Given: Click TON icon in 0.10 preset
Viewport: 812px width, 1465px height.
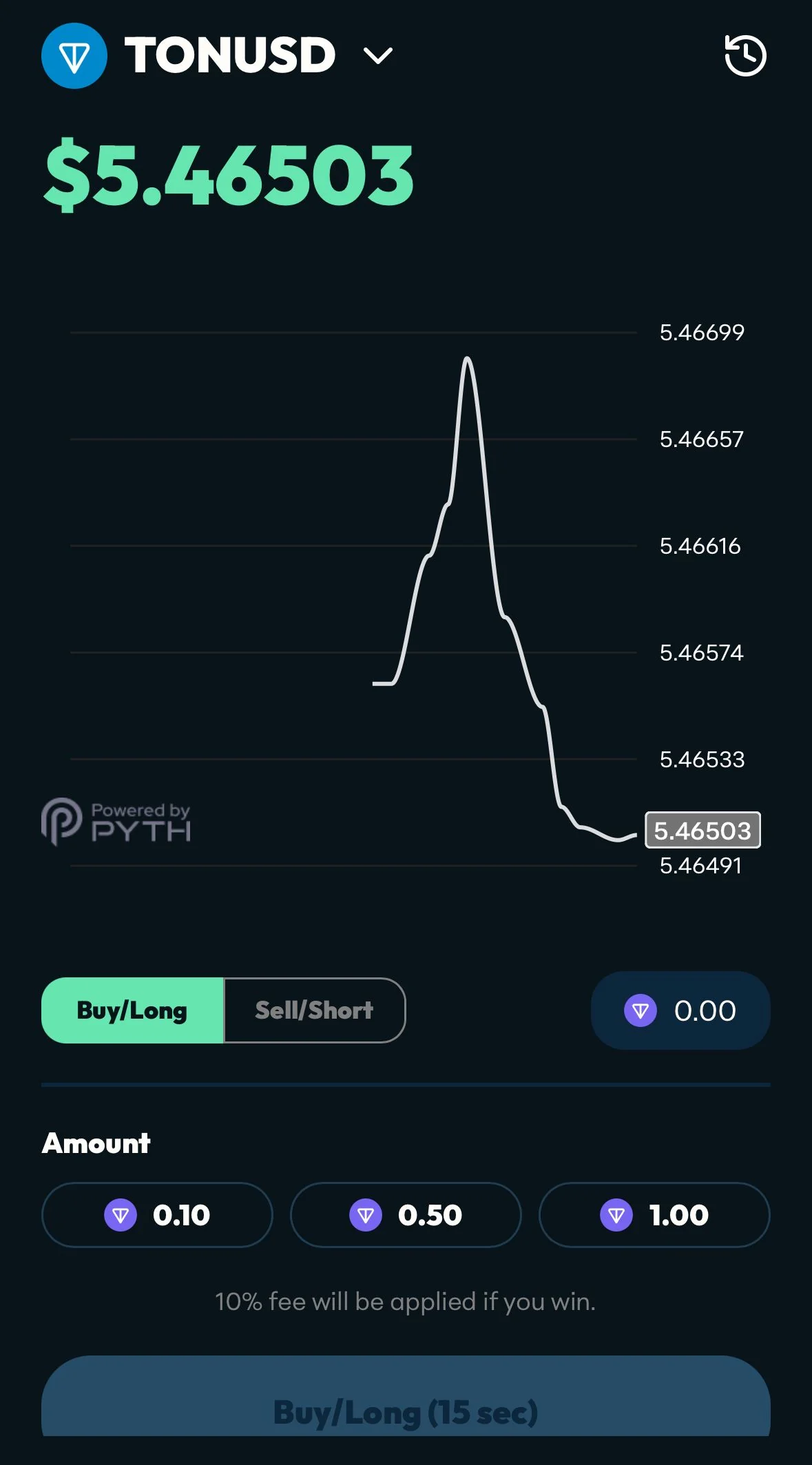Looking at the screenshot, I should [x=121, y=1215].
